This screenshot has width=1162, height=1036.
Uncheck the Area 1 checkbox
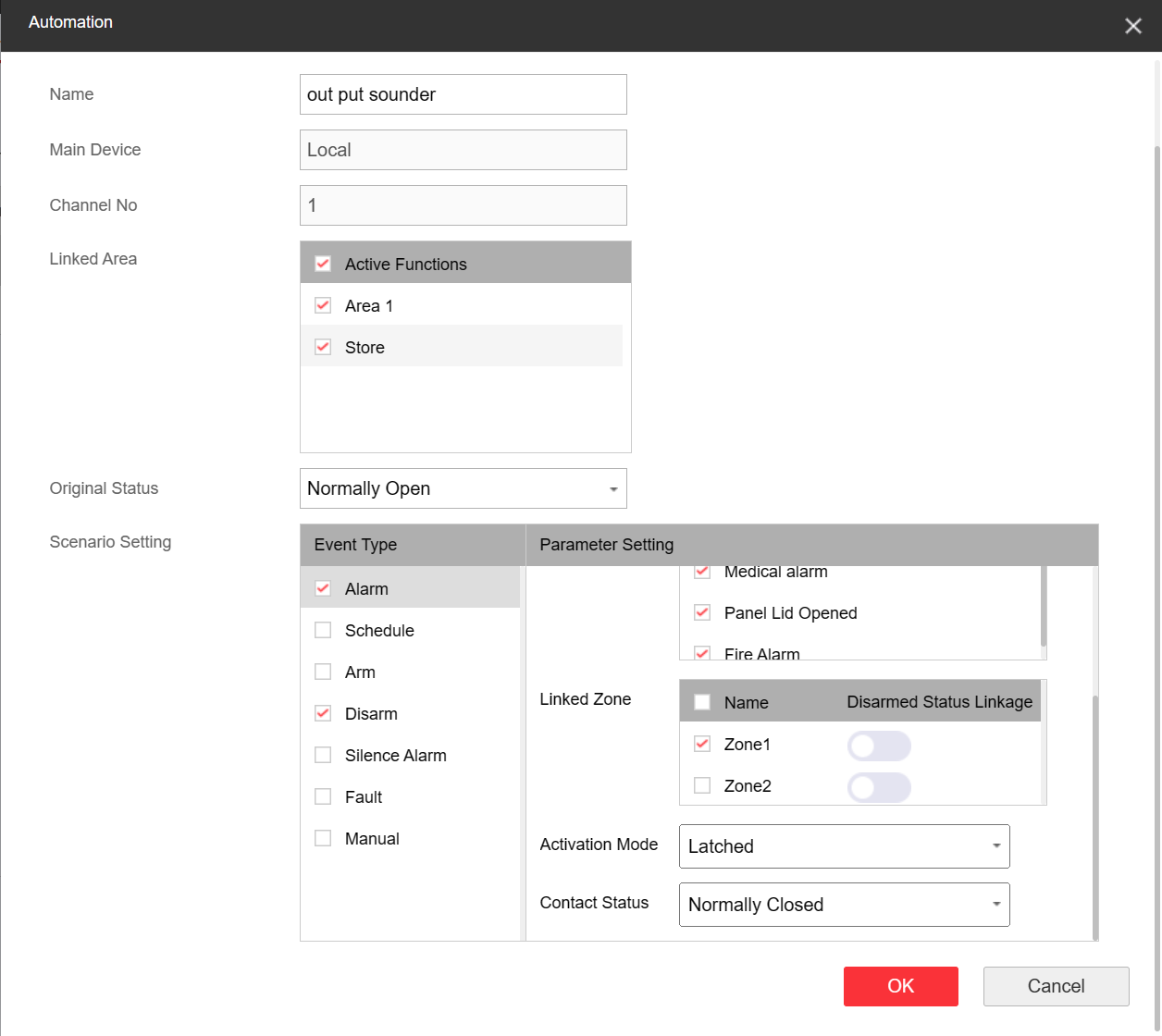323,305
